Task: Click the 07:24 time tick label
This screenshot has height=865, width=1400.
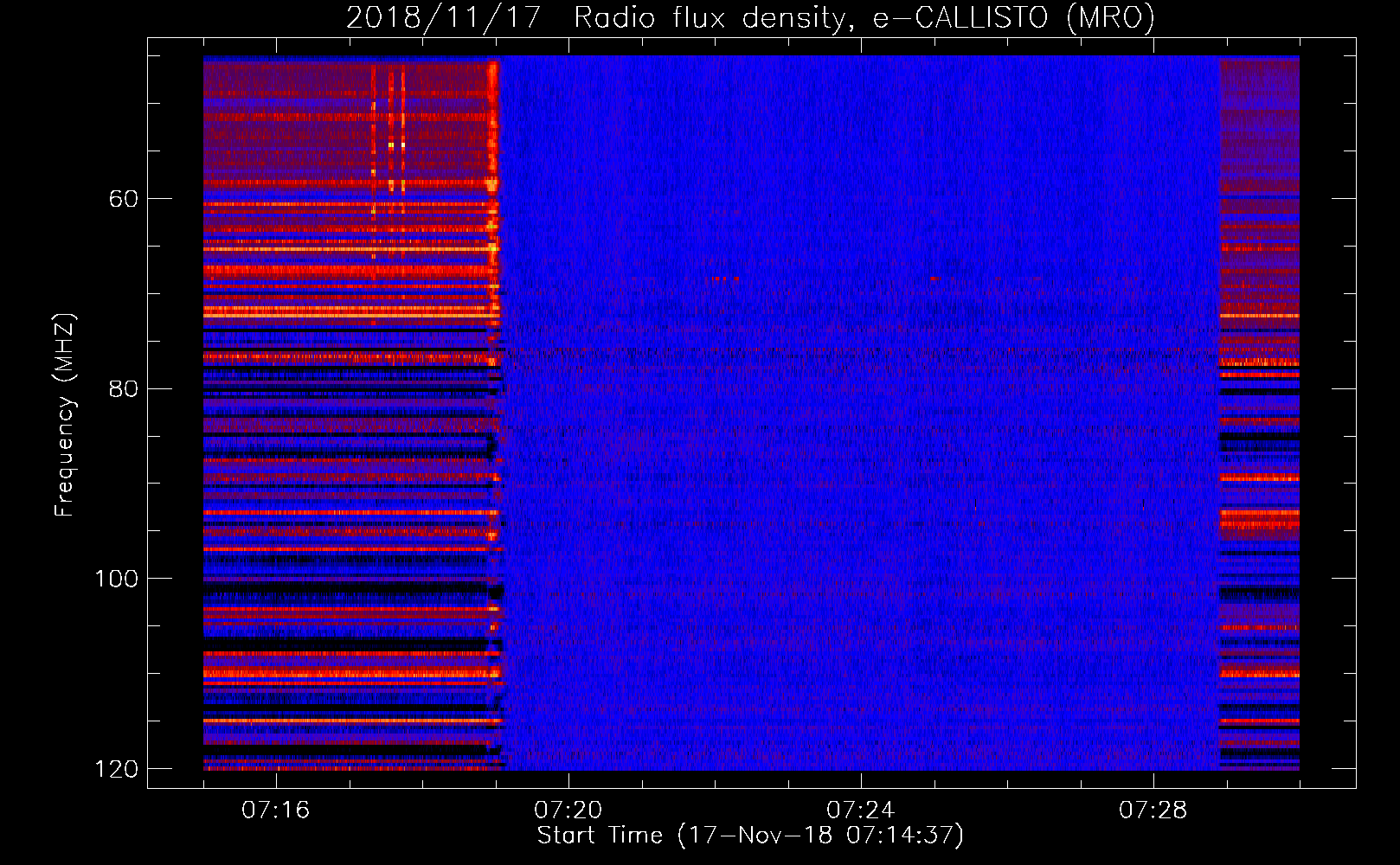Action: pos(860,811)
